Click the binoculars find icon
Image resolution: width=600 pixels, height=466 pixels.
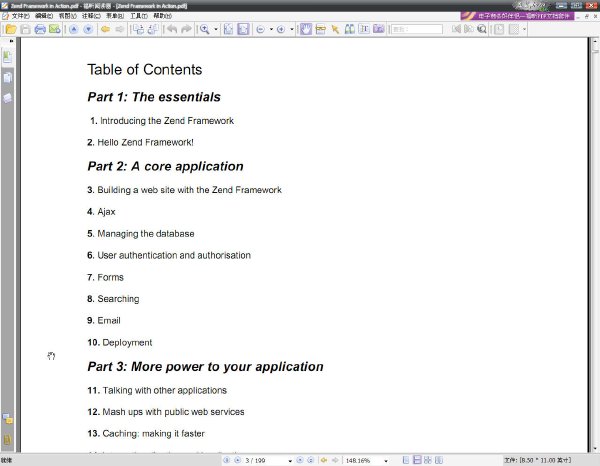[349, 29]
